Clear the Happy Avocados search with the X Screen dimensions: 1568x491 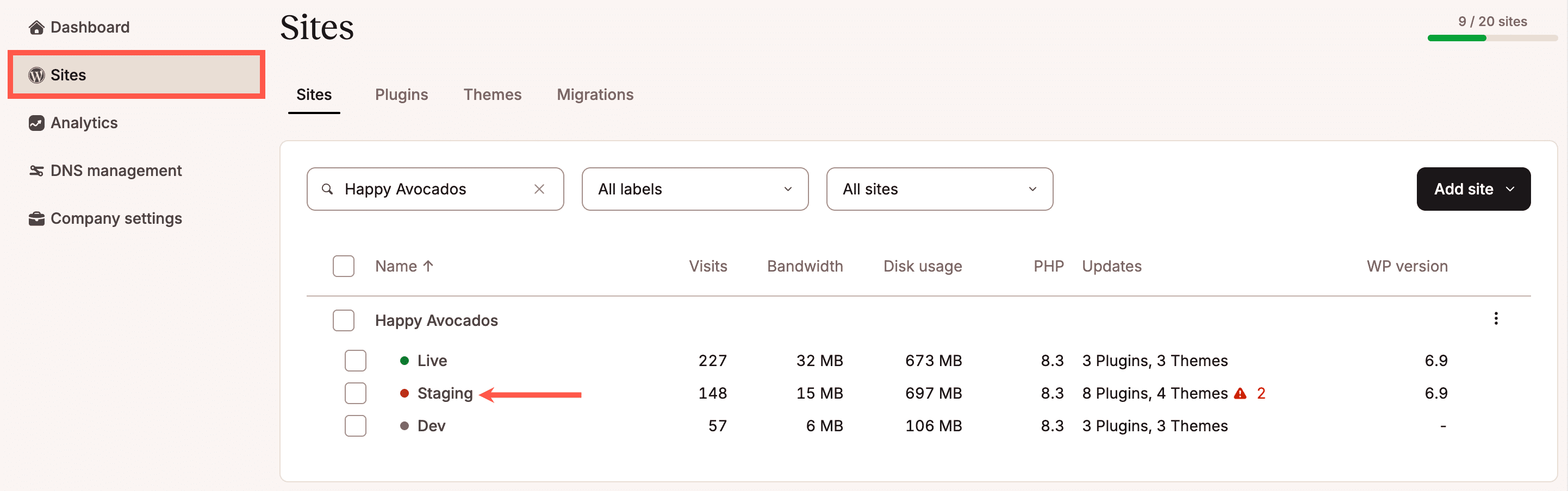click(x=539, y=188)
